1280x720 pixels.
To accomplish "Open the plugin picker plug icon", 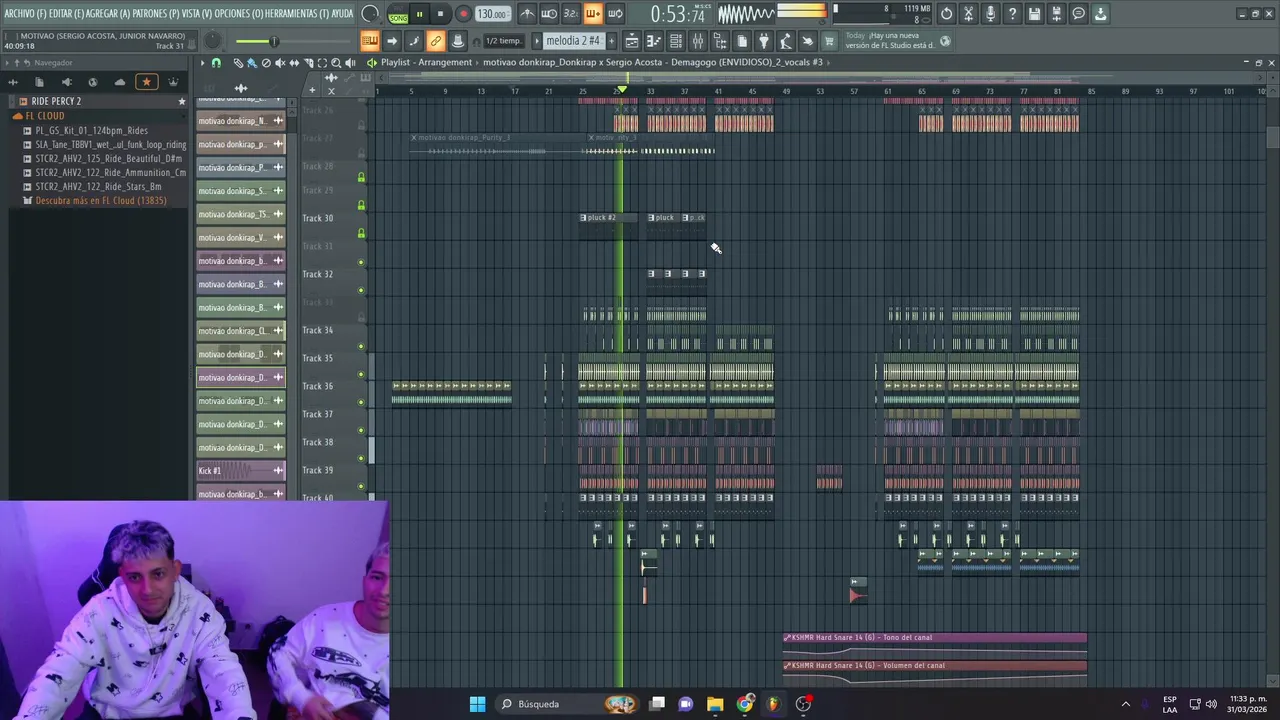I will tap(764, 41).
